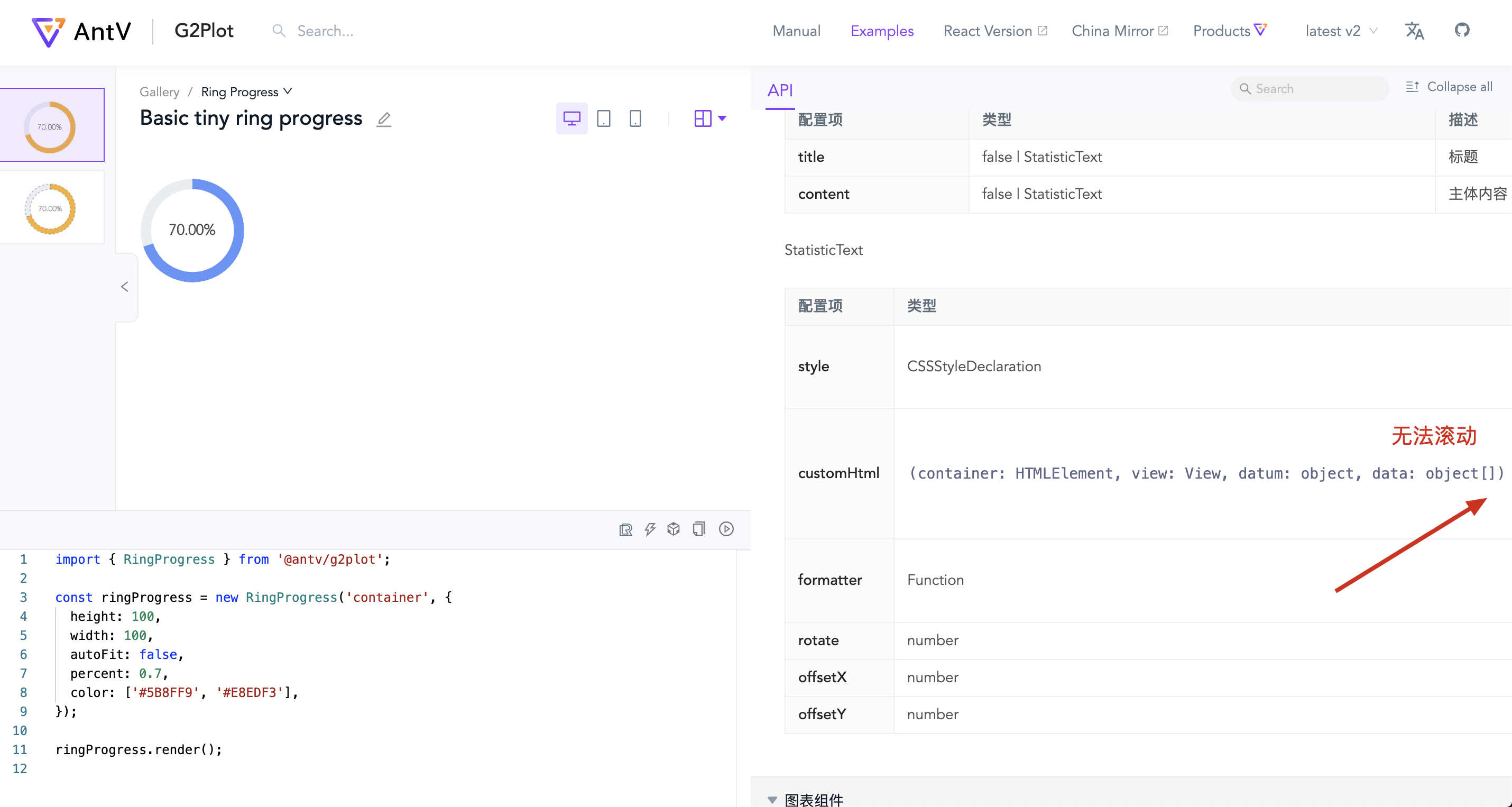This screenshot has height=807, width=1512.
Task: Switch the site language
Action: coord(1414,31)
